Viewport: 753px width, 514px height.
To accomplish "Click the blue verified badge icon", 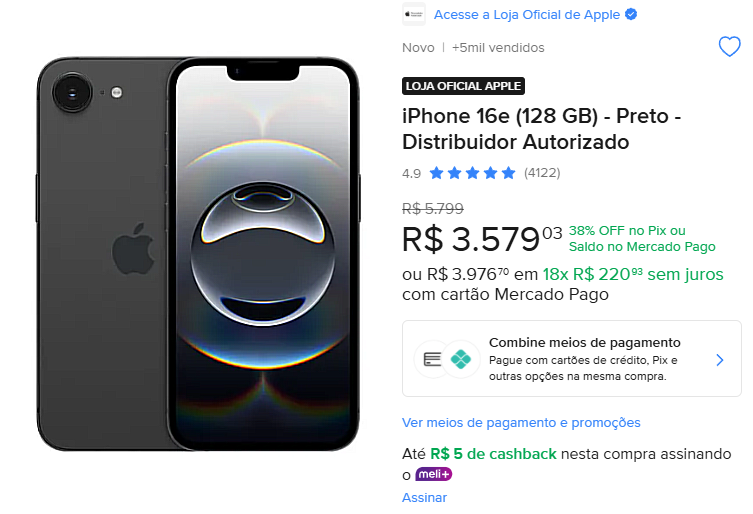I will tap(631, 15).
